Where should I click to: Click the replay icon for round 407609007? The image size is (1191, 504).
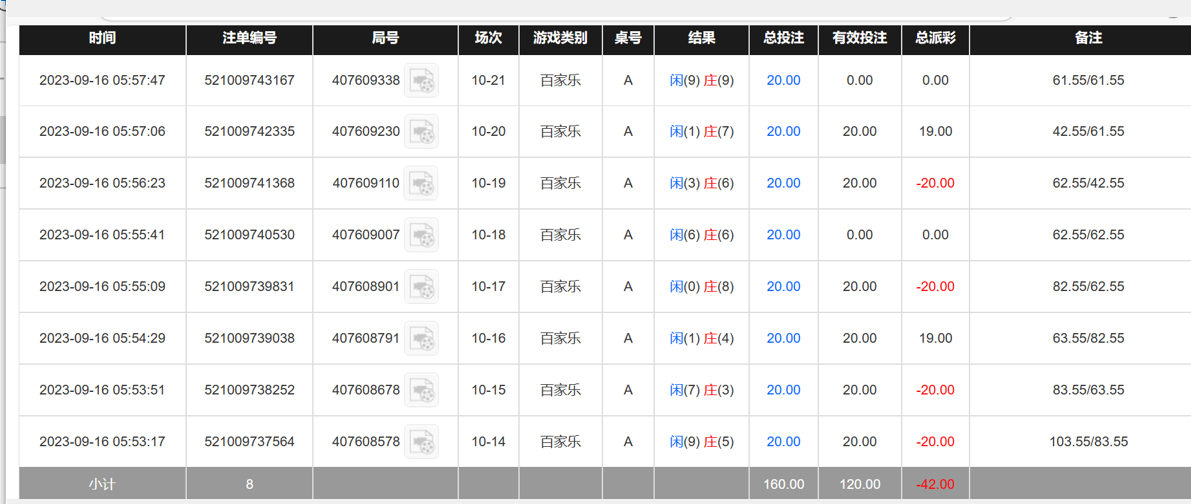pos(422,236)
